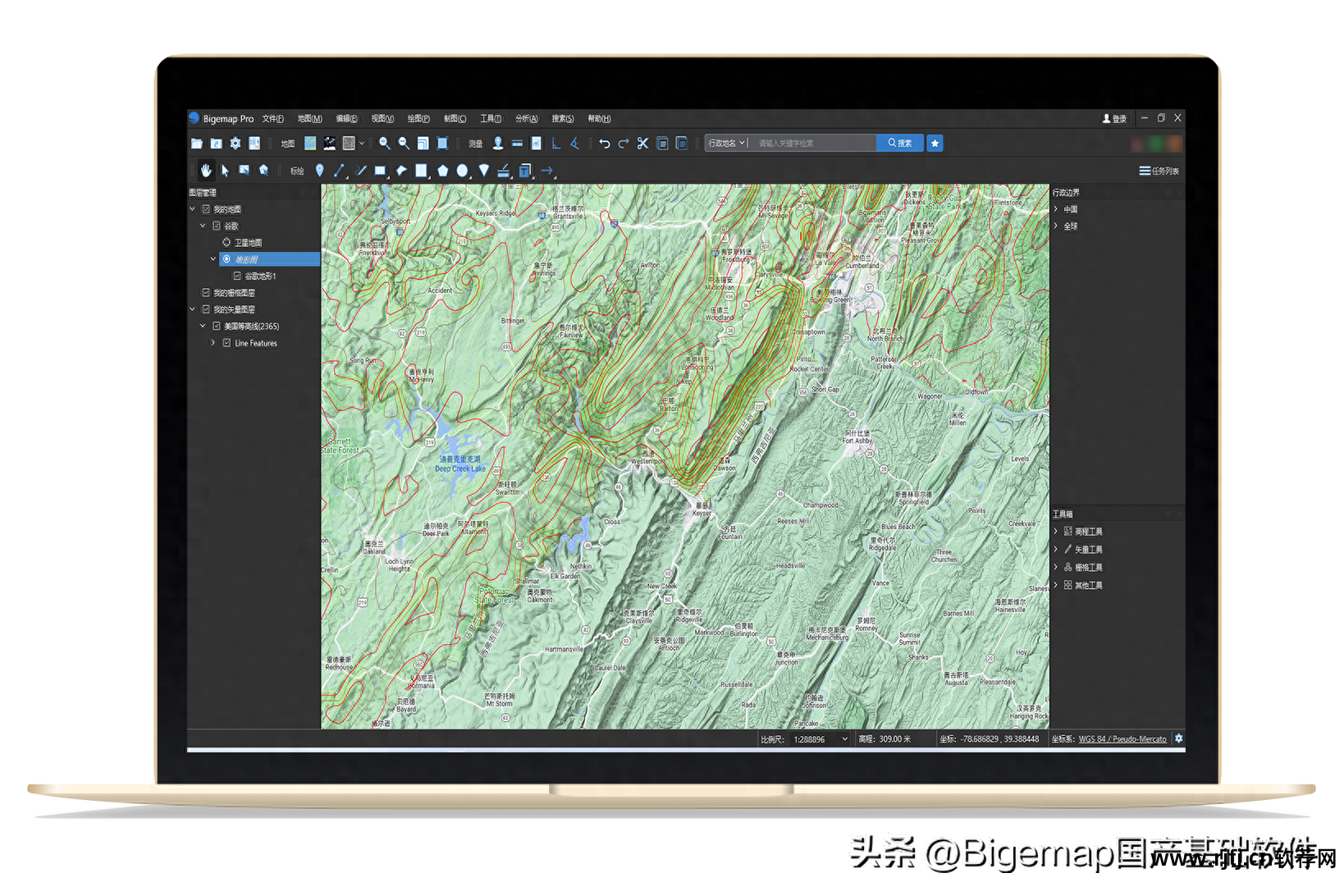This screenshot has height=896, width=1344.
Task: Click the open folder icon in toolbar
Action: pos(197,144)
